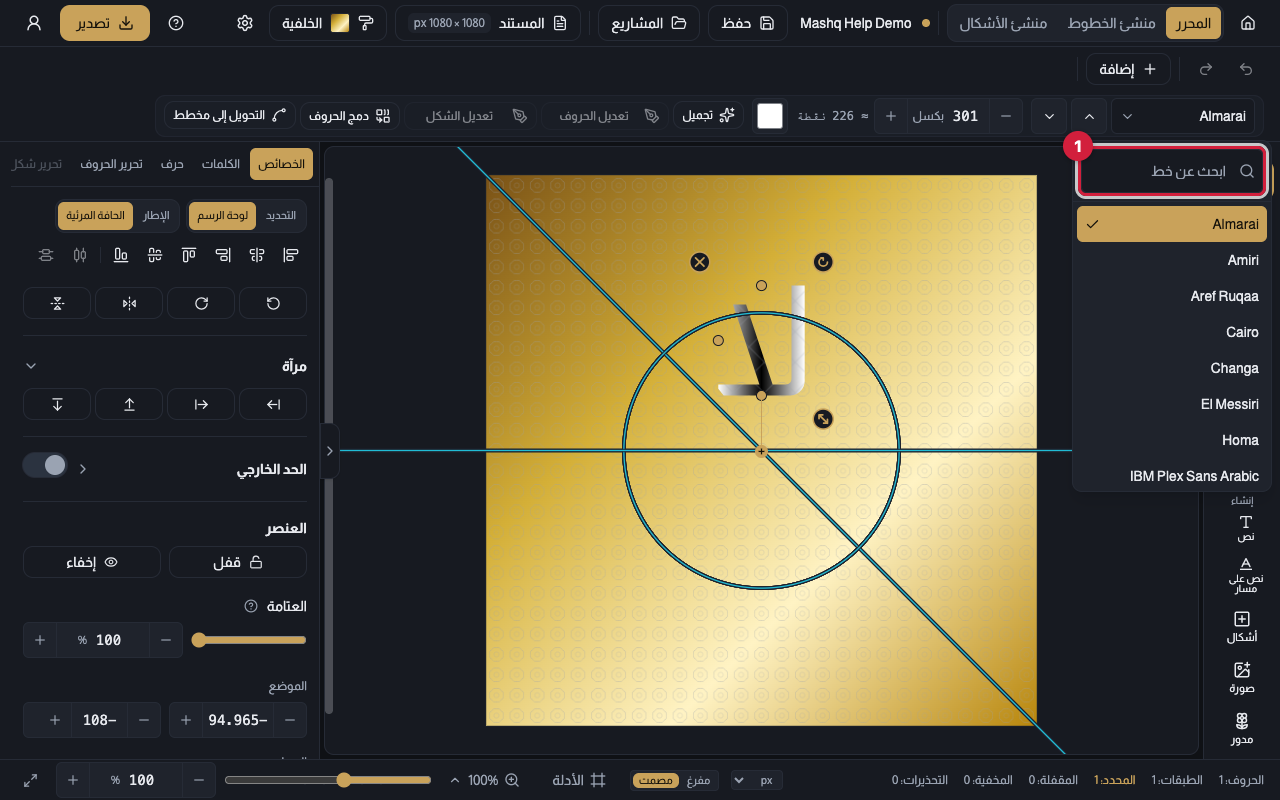Viewport: 1280px width, 800px height.
Task: Click the تصدير export button
Action: [105, 23]
